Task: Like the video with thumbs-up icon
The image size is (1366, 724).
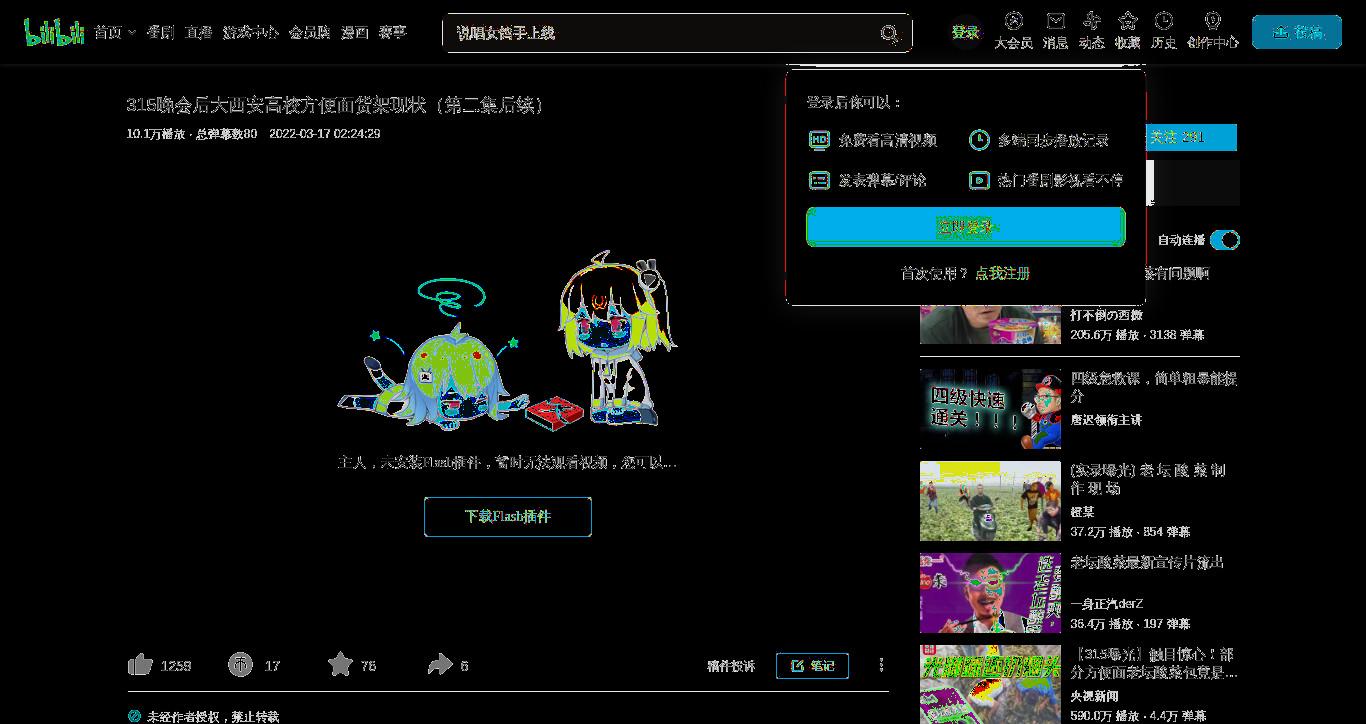Action: 141,665
